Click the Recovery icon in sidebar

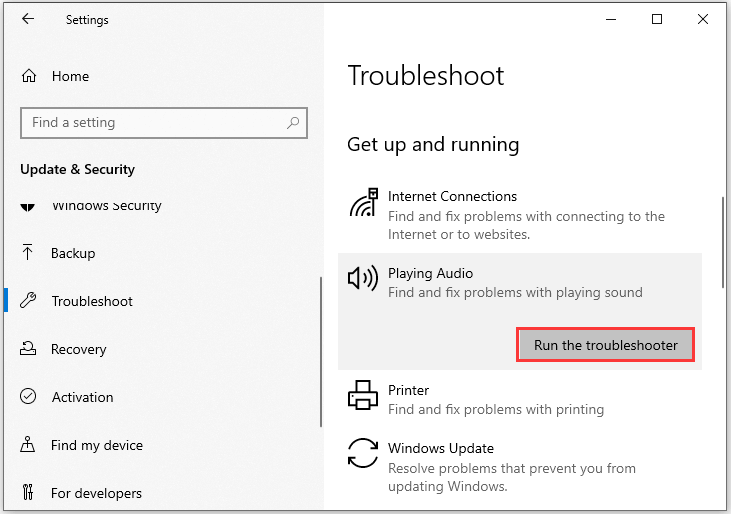coord(28,349)
